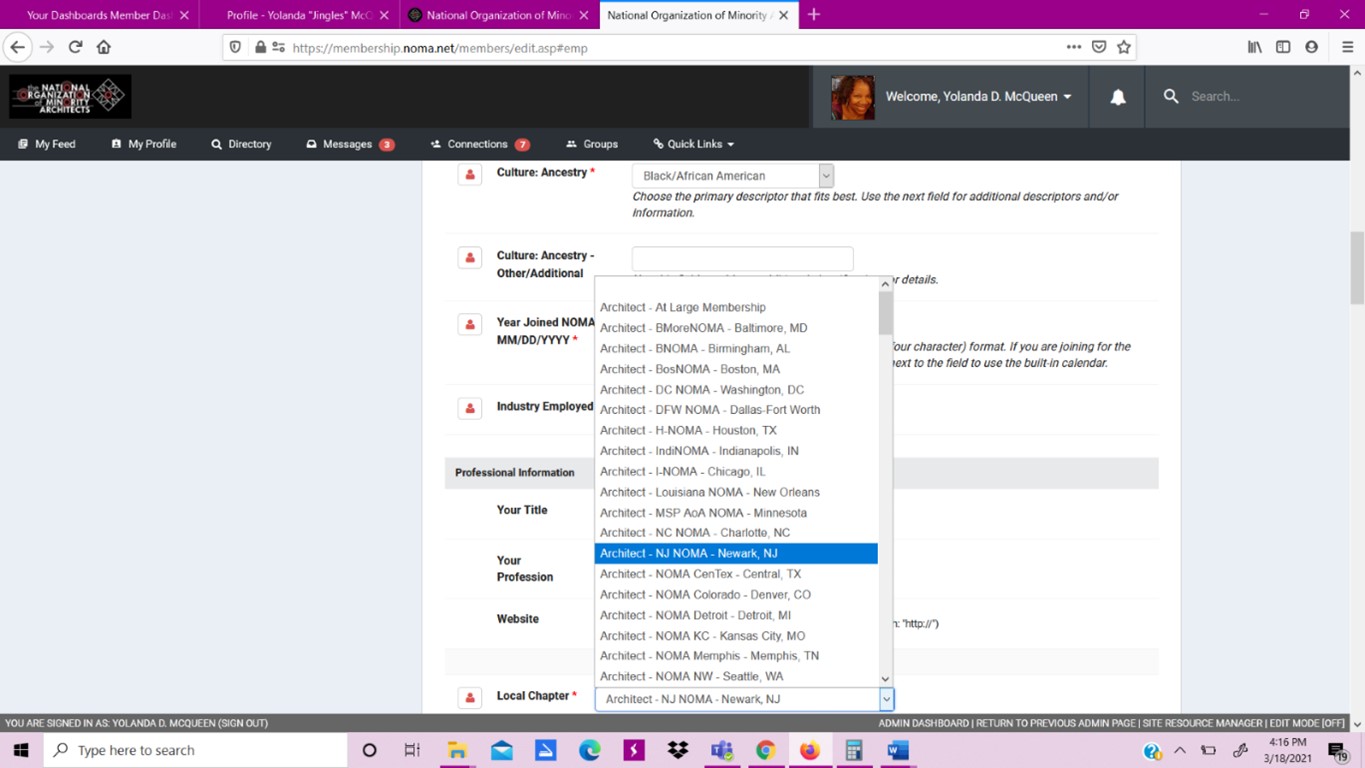The width and height of the screenshot is (1365, 768).
Task: Open Connections in navigation
Action: pyautogui.click(x=480, y=144)
